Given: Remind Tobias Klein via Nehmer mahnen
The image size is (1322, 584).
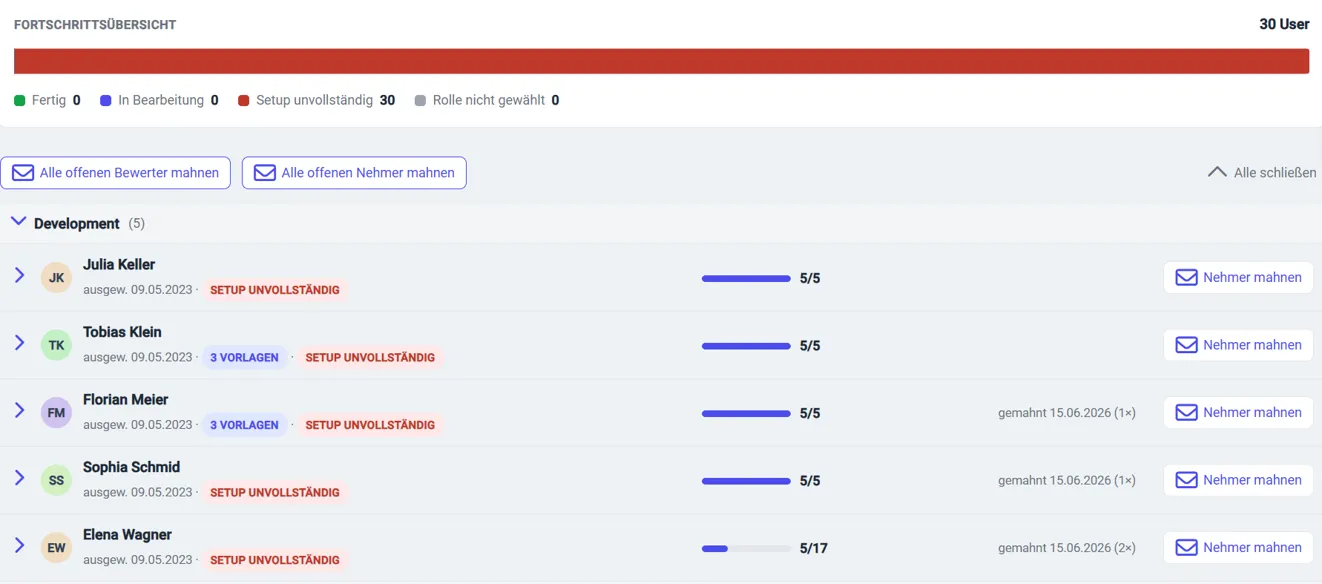Looking at the screenshot, I should [x=1238, y=345].
